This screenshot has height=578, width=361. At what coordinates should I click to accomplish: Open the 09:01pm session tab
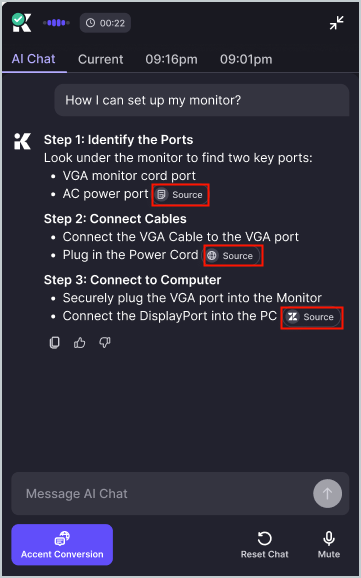[x=246, y=59]
